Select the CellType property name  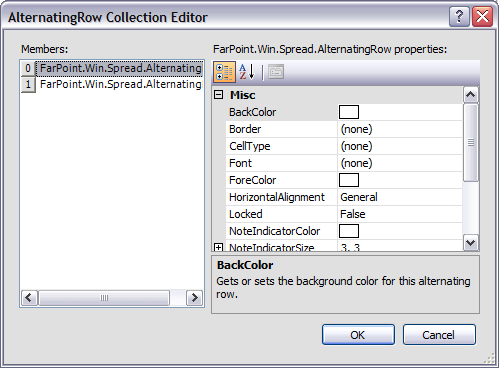[250, 146]
